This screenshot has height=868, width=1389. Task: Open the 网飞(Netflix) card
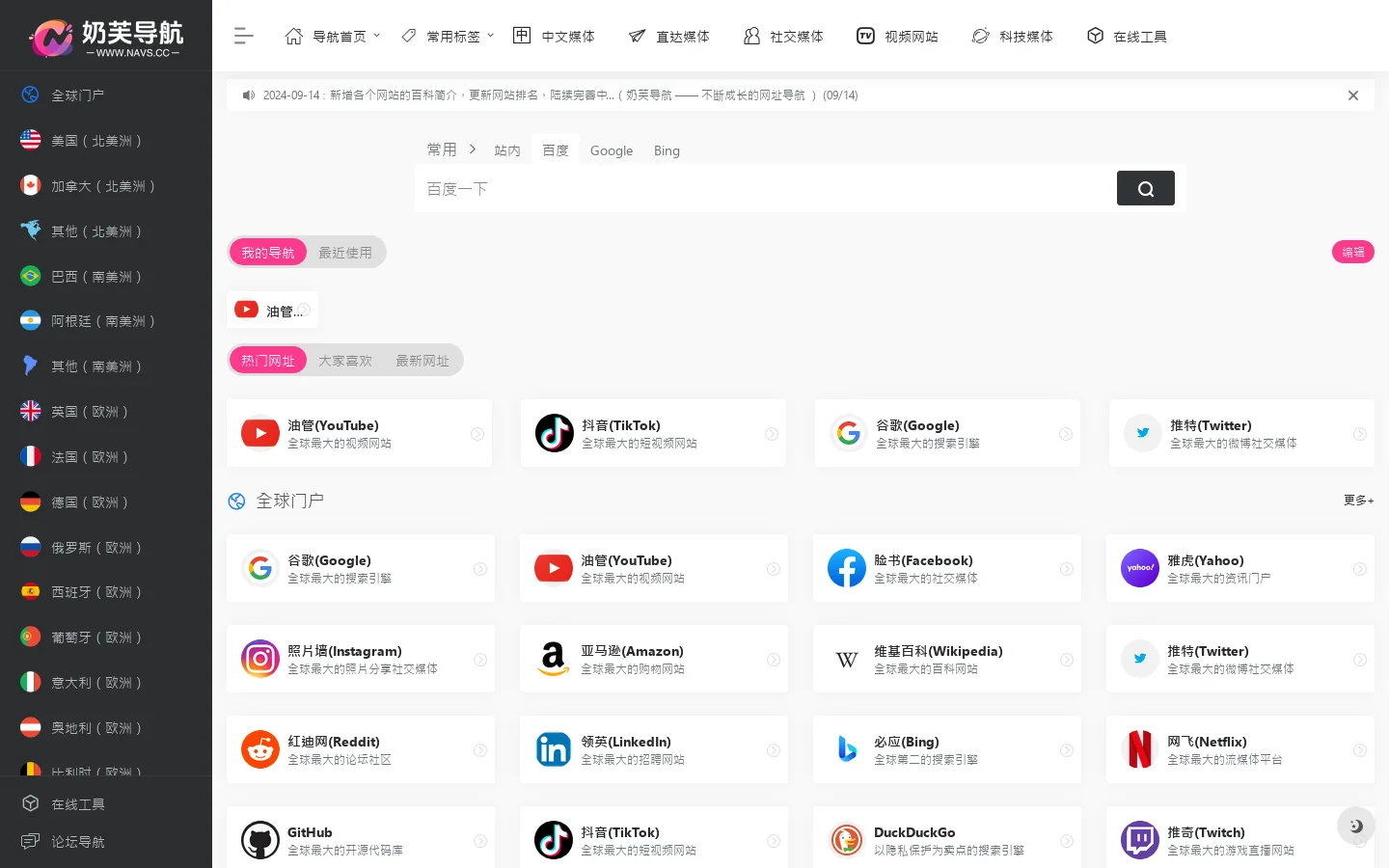tap(1240, 749)
